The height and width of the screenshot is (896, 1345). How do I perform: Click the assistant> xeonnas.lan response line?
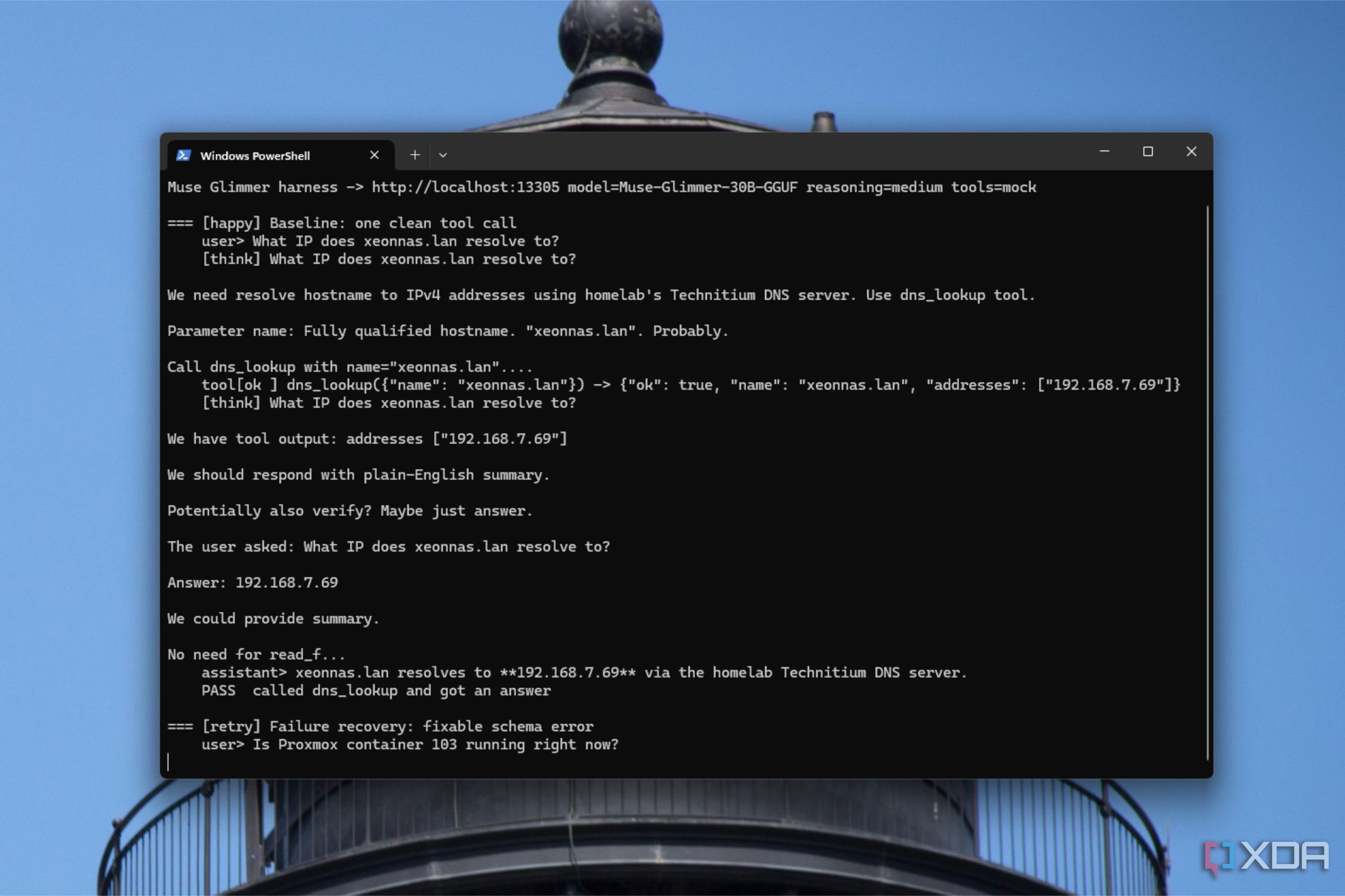click(584, 672)
